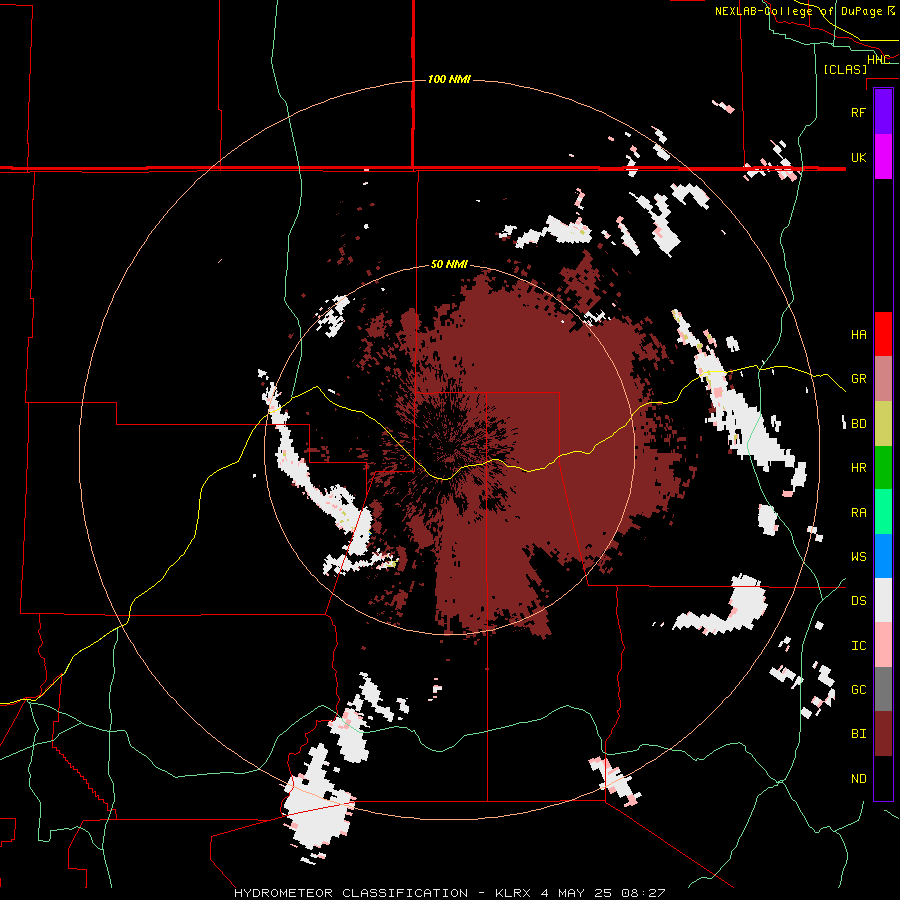Click the 100 NMI range ring label
900x900 pixels.
(x=449, y=79)
